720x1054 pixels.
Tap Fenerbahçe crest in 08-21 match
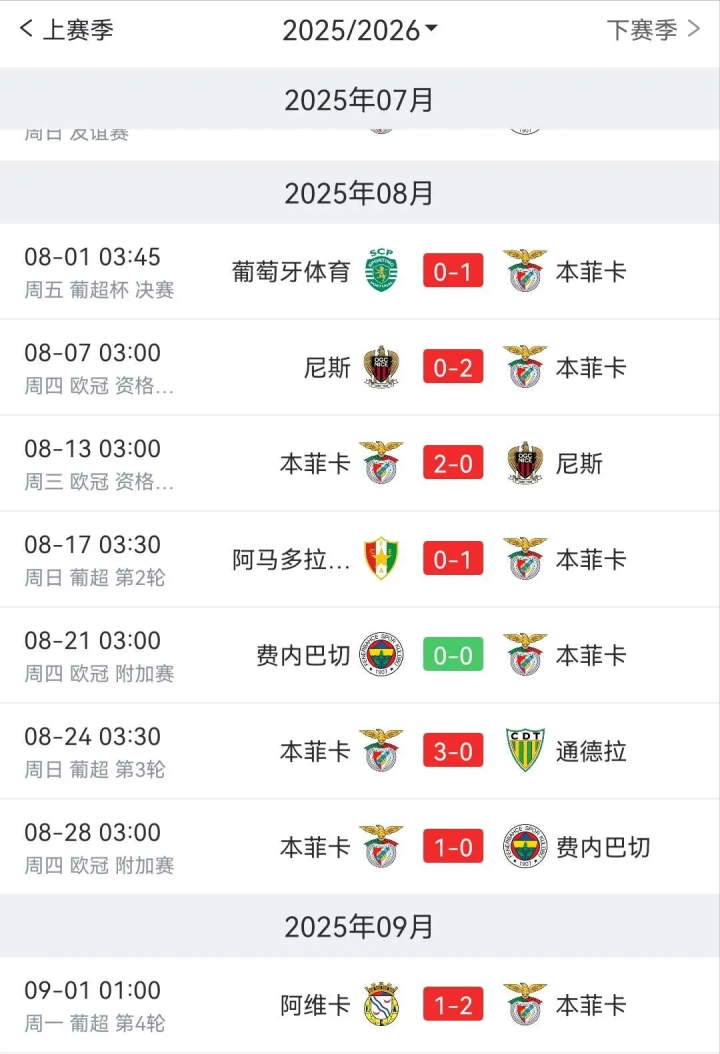point(381,655)
